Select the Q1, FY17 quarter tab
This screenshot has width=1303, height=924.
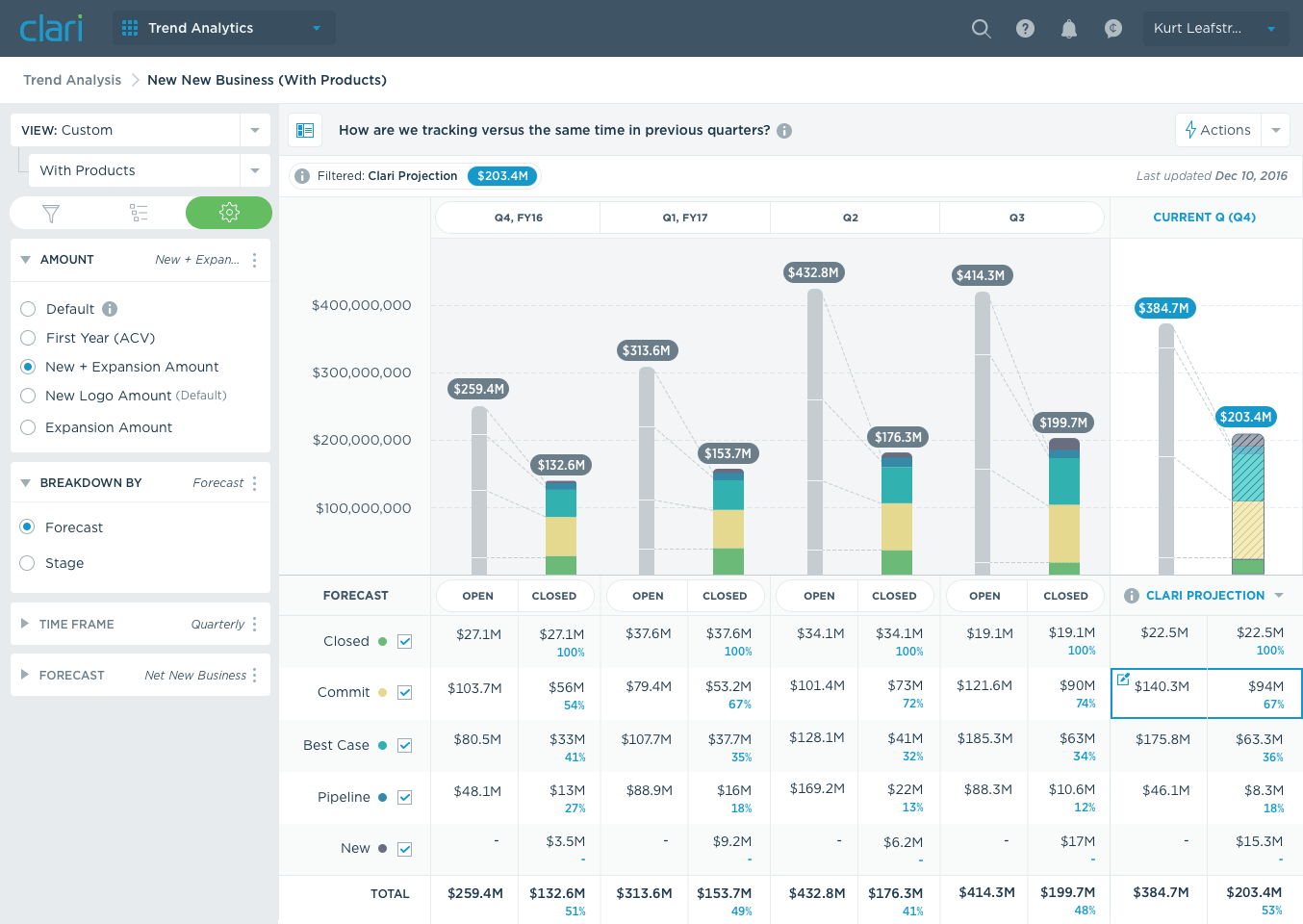[685, 218]
